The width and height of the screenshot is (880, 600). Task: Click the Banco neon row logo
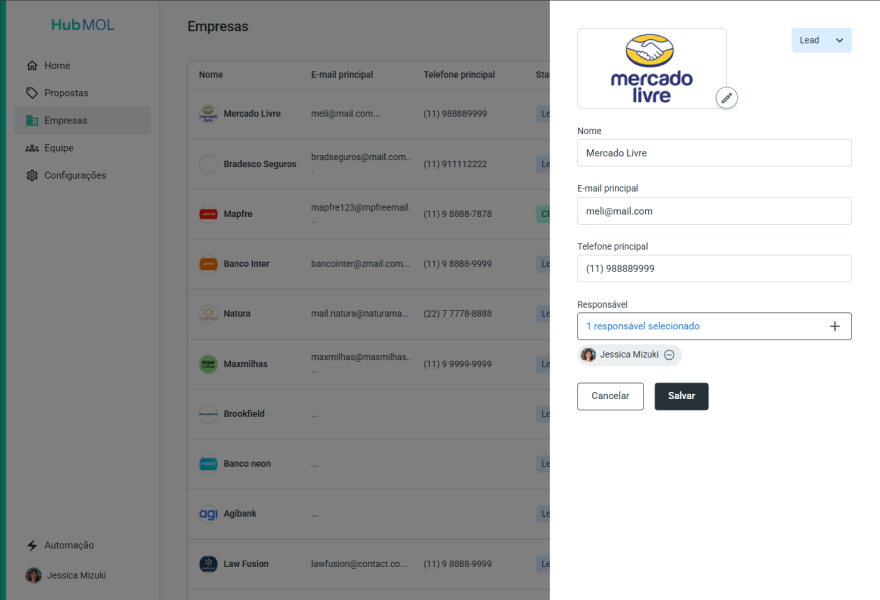tap(208, 464)
